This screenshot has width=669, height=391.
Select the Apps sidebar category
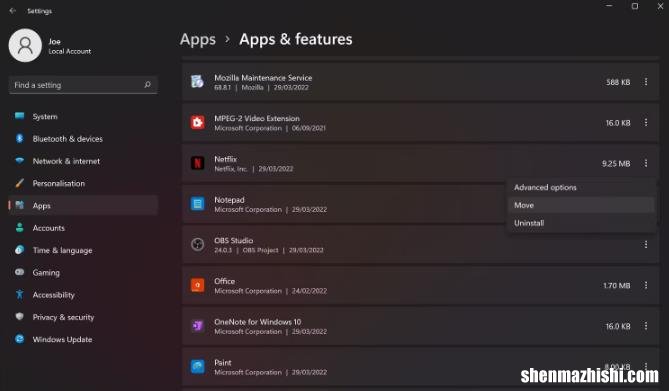click(83, 205)
